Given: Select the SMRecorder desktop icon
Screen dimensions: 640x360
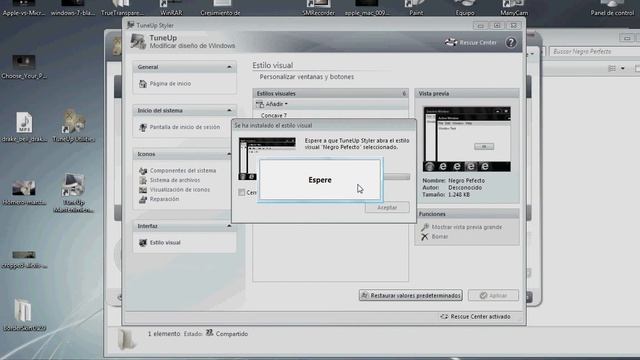Looking at the screenshot, I should click(x=318, y=8).
